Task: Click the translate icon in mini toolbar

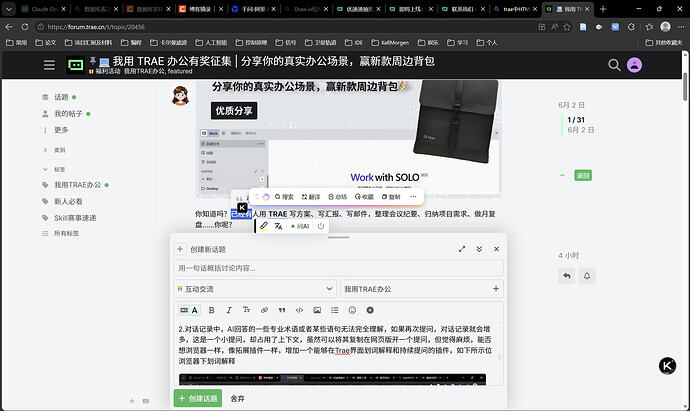Action: pos(278,226)
